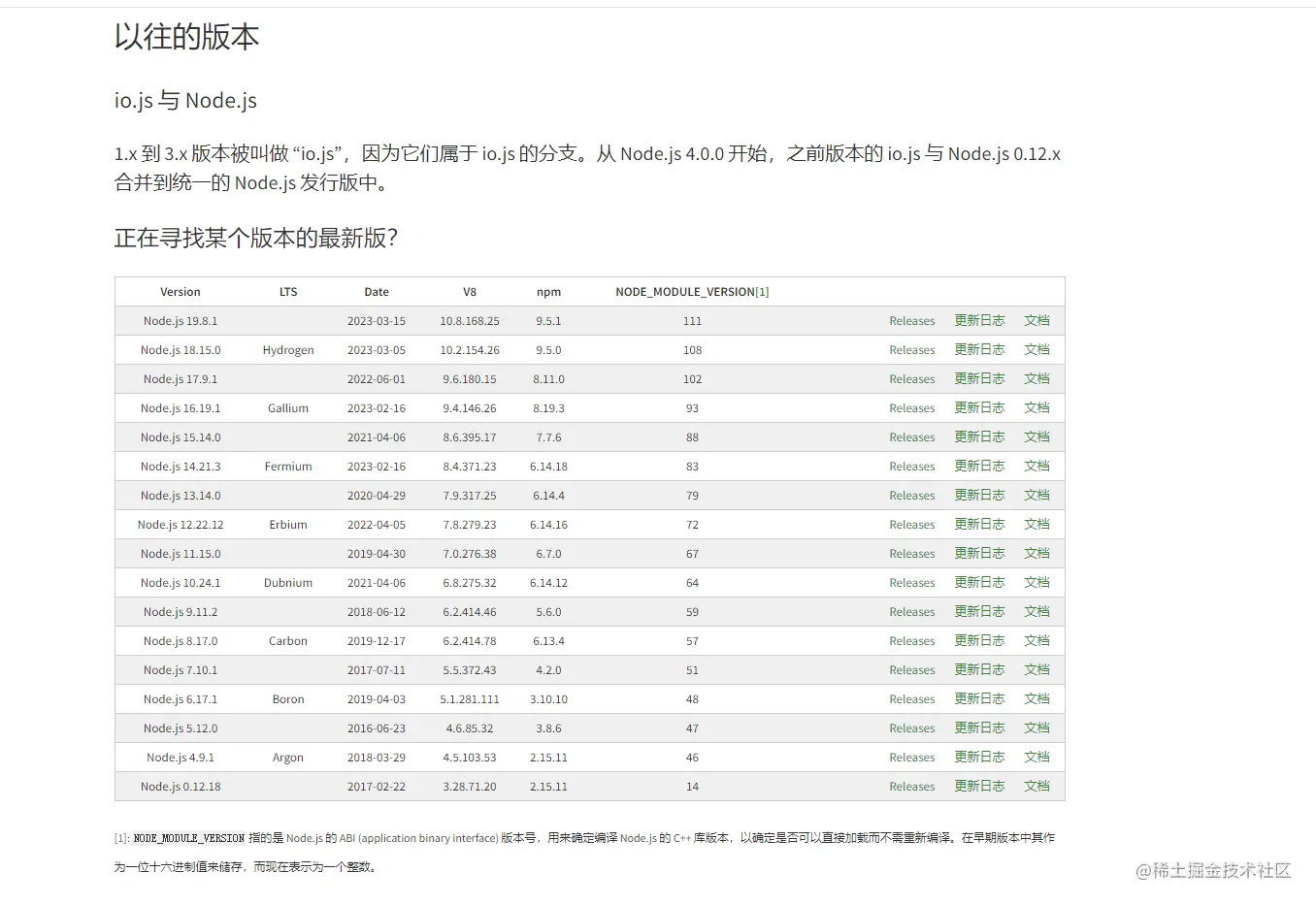The width and height of the screenshot is (1316, 905).
Task: Click the Boron LTS cell
Action: [x=288, y=699]
